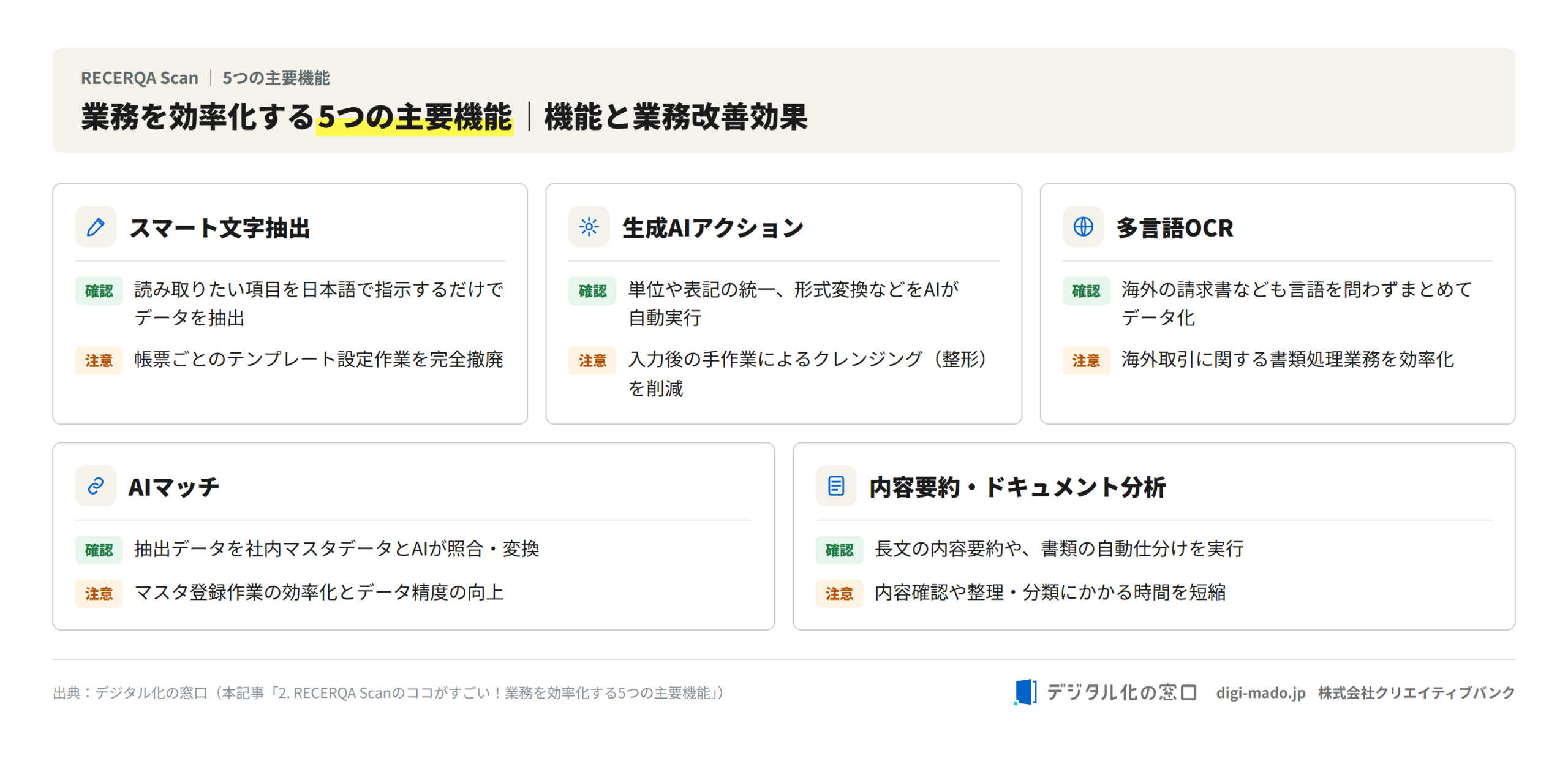Image resolution: width=1568 pixels, height=758 pixels.
Task: Click the highlighted text 5つの主要機能 in title
Action: [415, 116]
